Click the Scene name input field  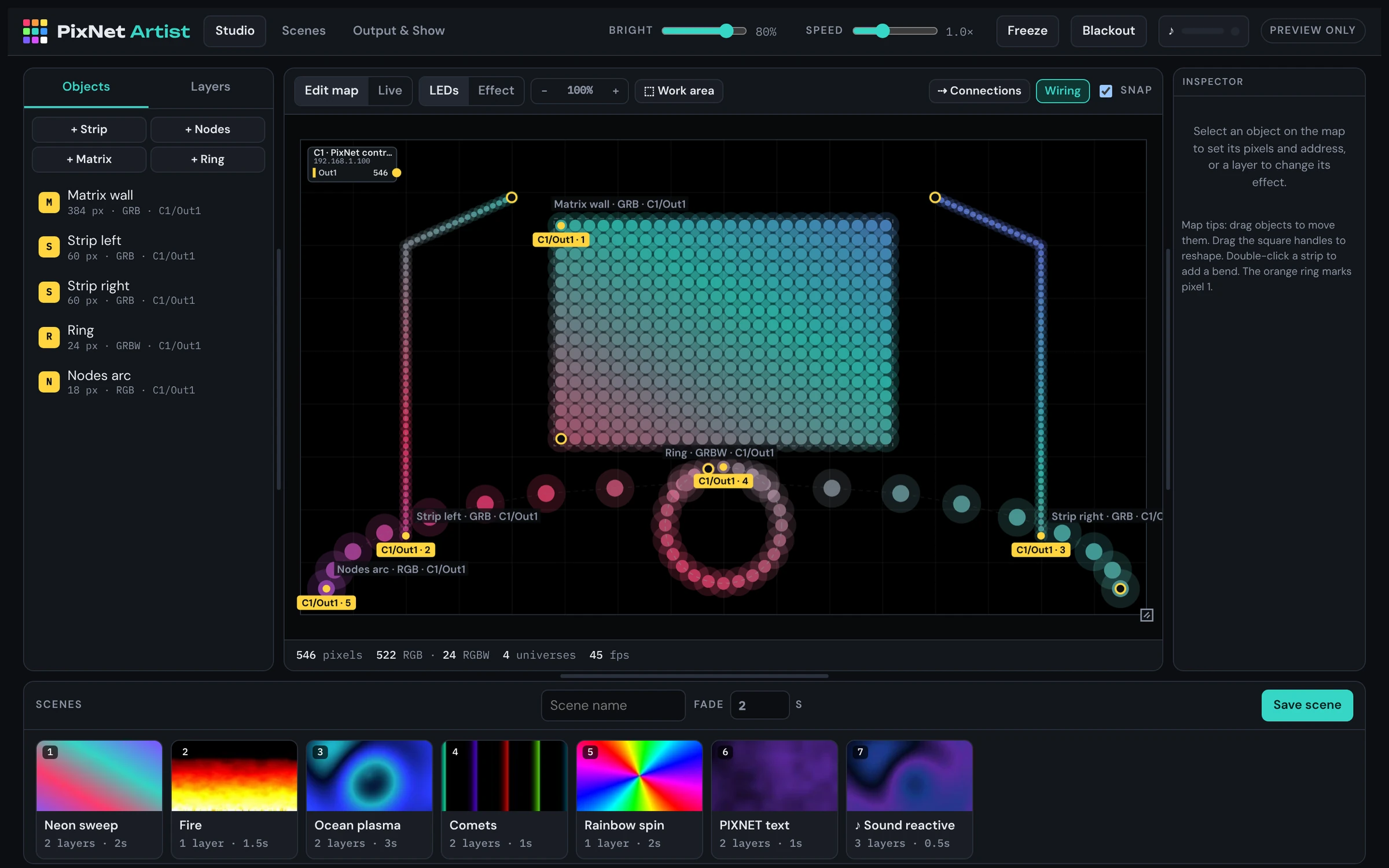pos(613,705)
